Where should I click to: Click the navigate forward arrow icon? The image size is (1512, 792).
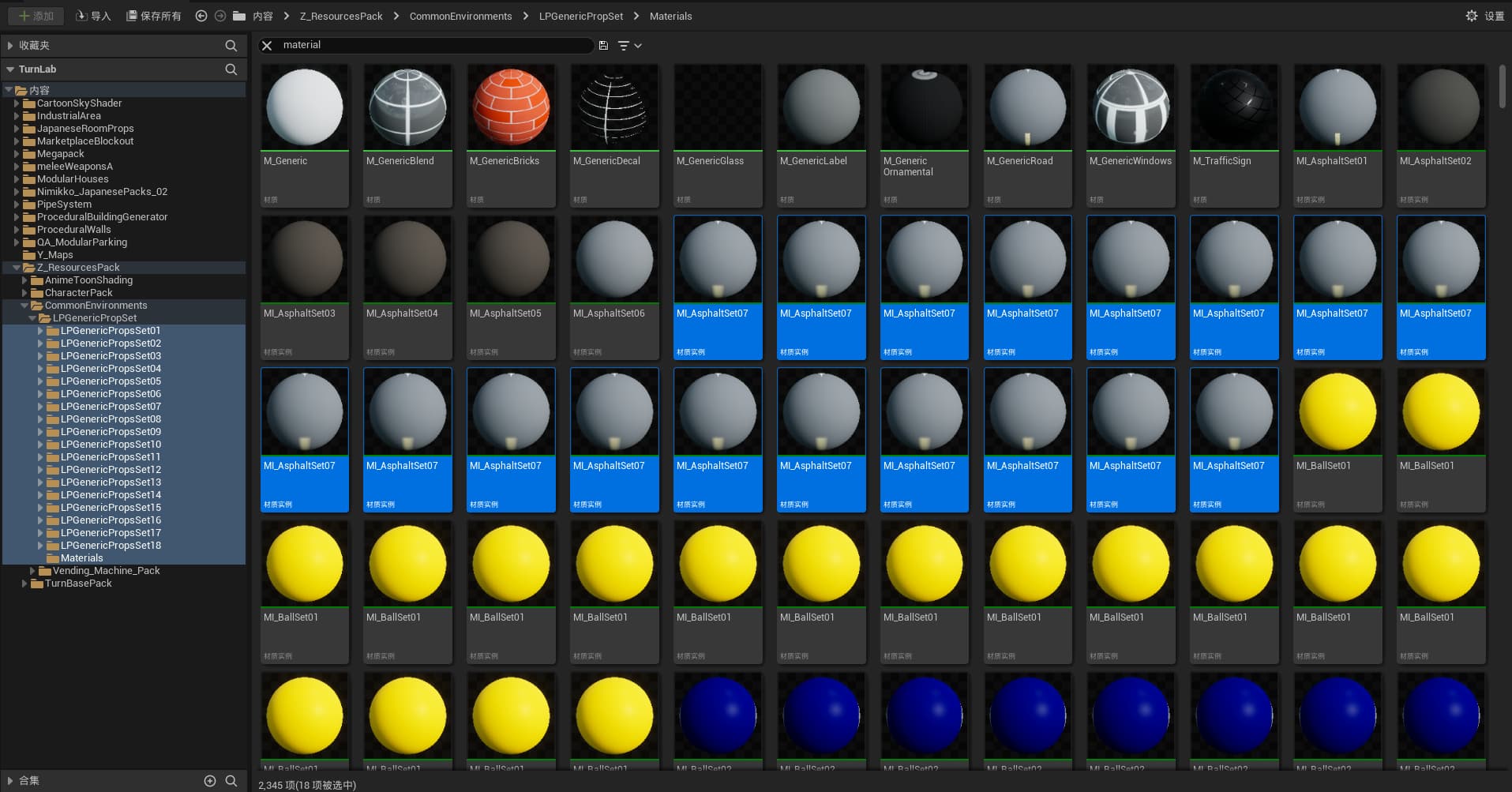(x=220, y=16)
